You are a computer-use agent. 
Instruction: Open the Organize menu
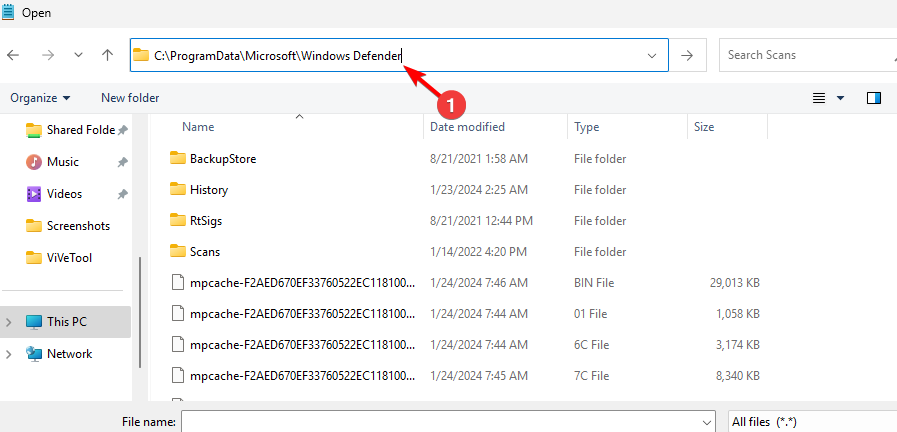tap(40, 98)
